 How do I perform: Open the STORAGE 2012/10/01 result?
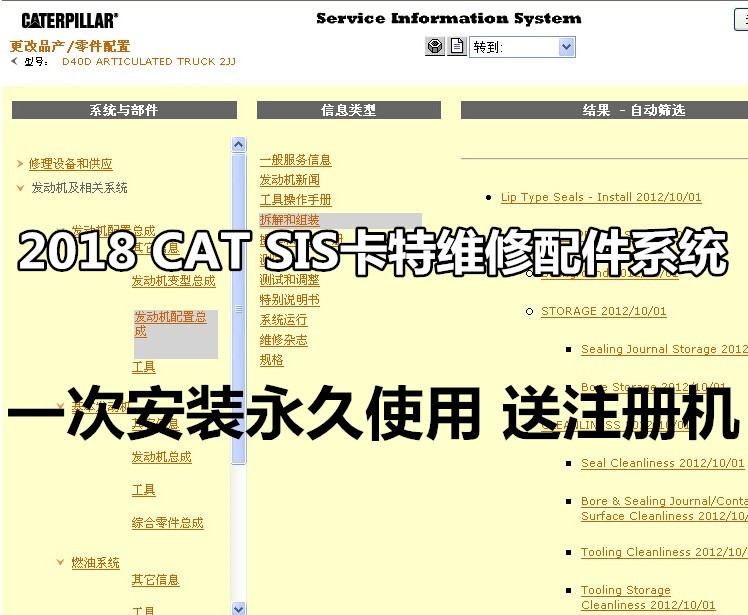click(x=603, y=311)
